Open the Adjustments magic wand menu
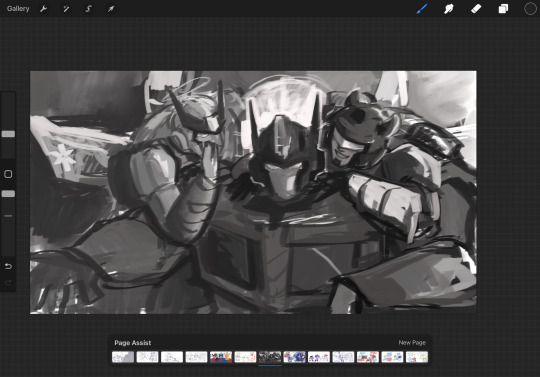 [x=66, y=9]
